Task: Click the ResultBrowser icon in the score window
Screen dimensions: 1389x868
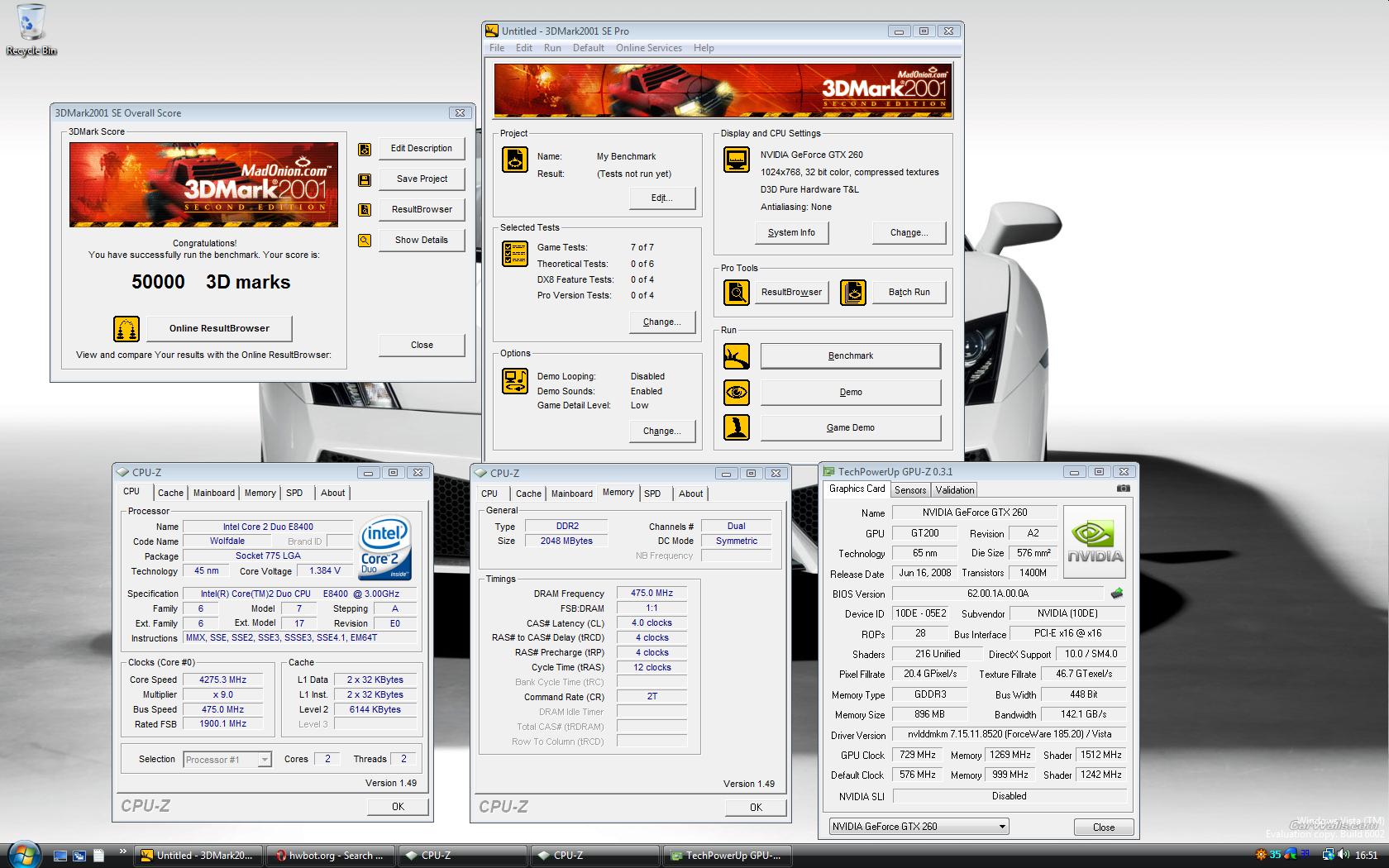Action: (365, 210)
